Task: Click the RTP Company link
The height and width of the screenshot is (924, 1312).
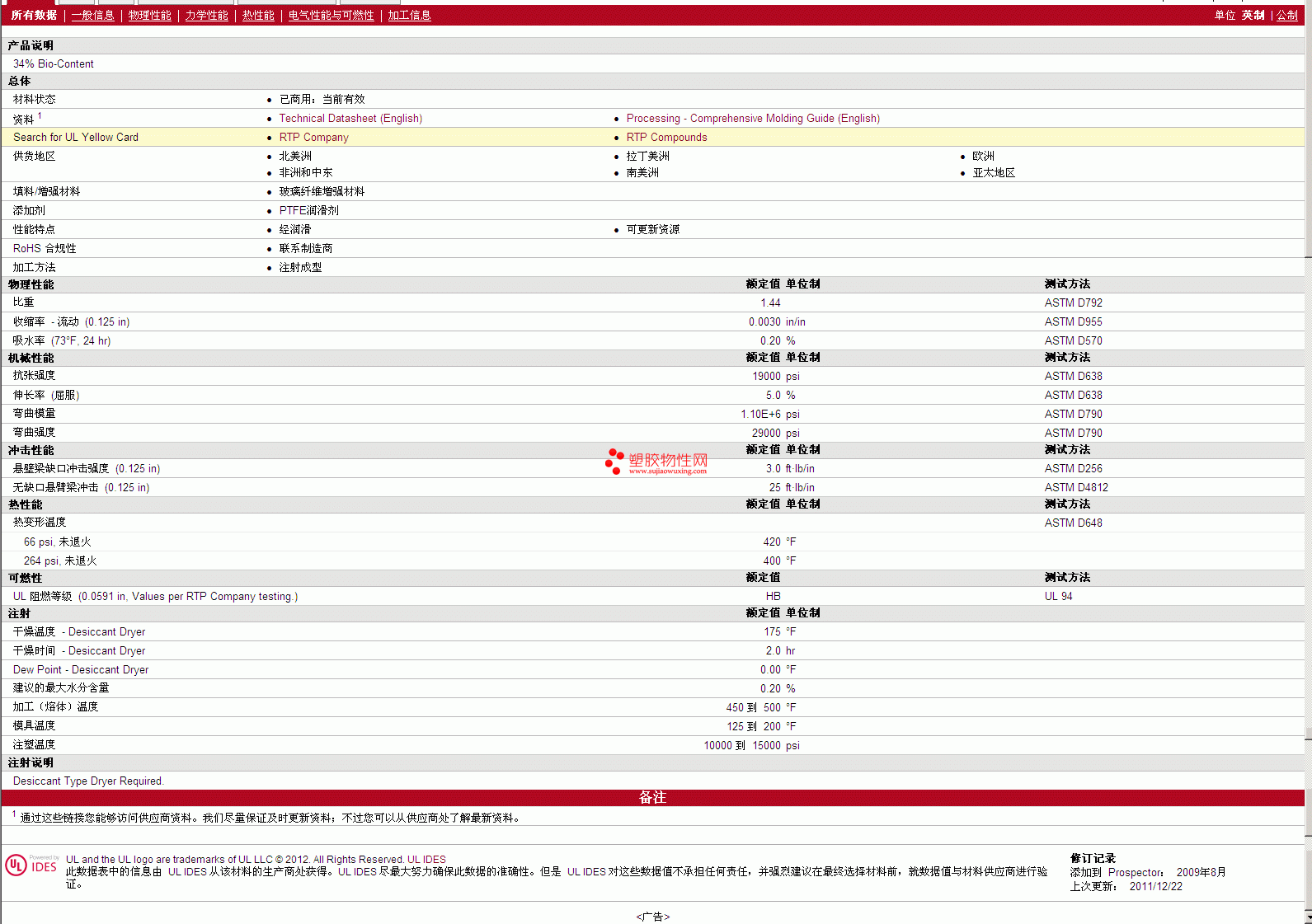Action: point(313,138)
